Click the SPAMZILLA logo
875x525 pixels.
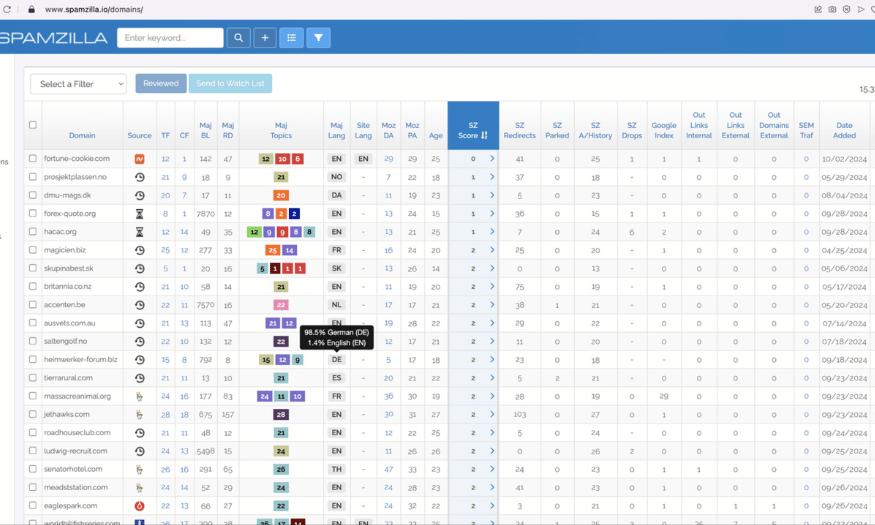pyautogui.click(x=54, y=38)
